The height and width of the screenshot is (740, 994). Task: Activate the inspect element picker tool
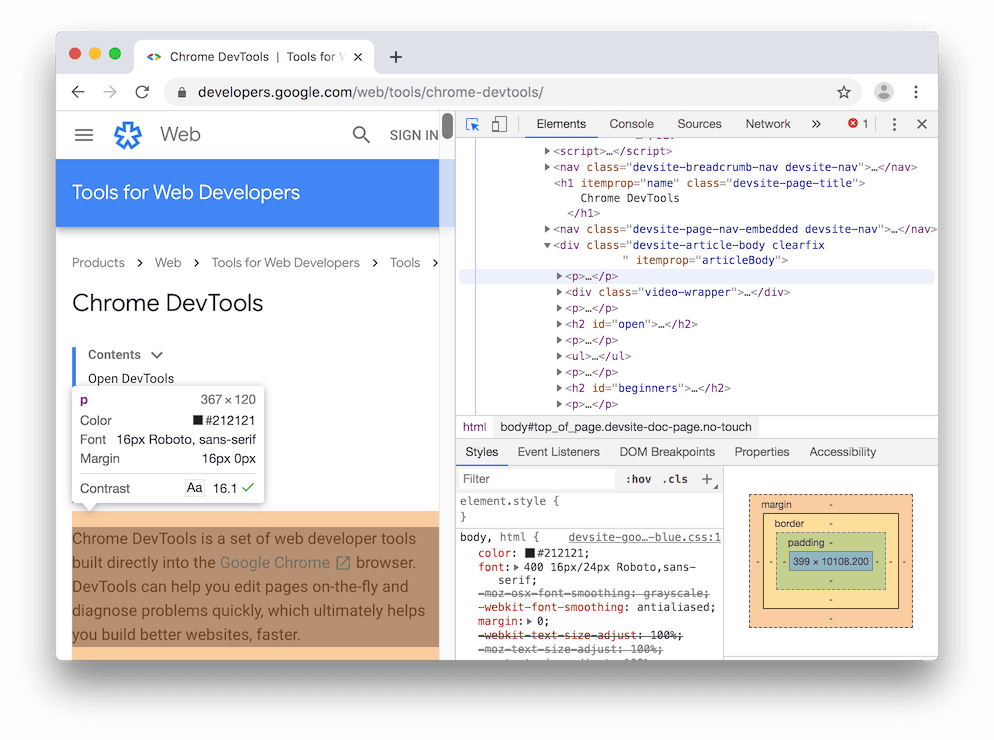(x=473, y=124)
